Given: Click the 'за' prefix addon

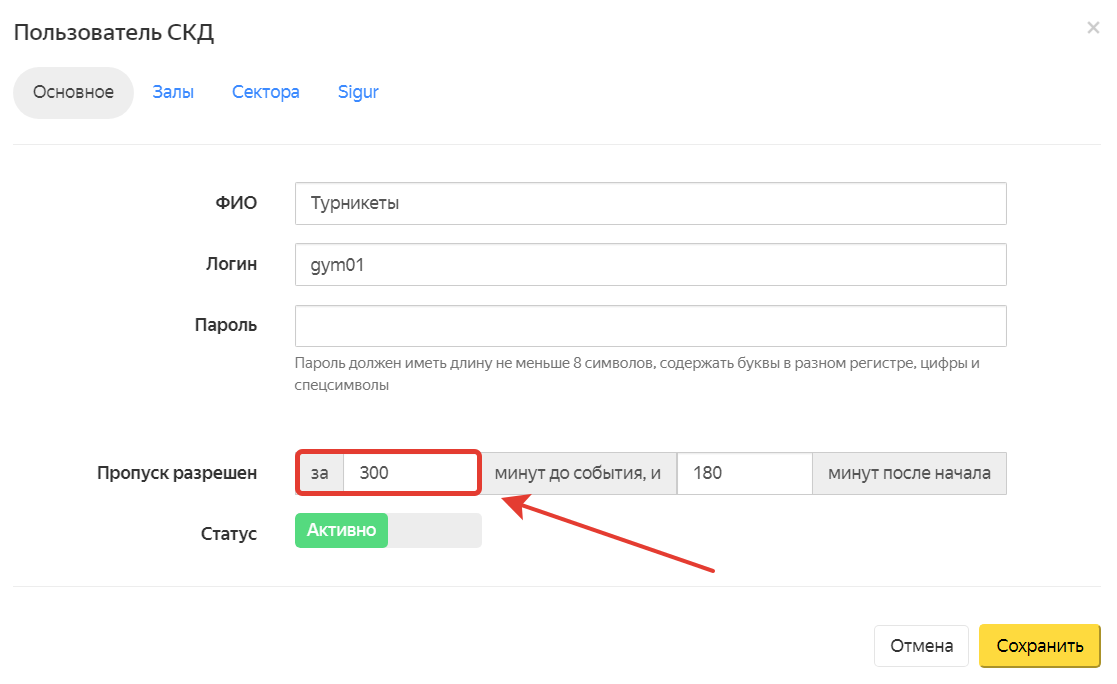Looking at the screenshot, I should point(320,473).
